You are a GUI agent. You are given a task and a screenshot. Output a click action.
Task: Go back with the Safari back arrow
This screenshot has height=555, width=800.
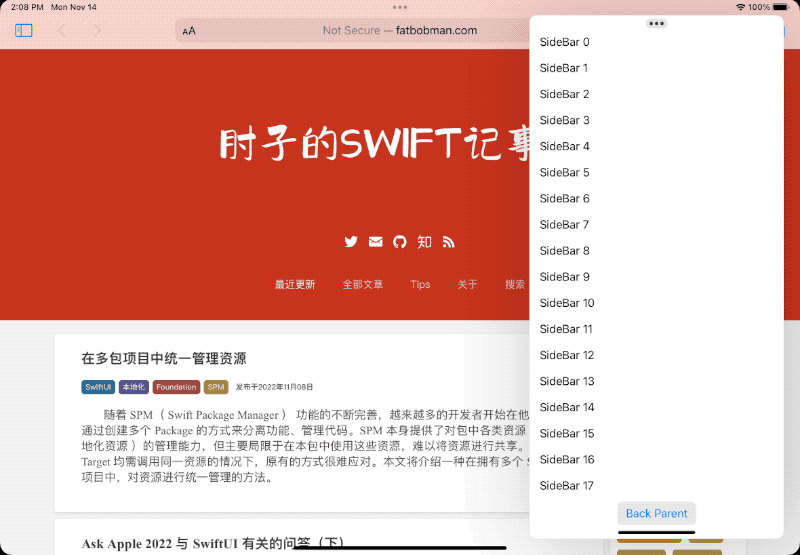62,31
